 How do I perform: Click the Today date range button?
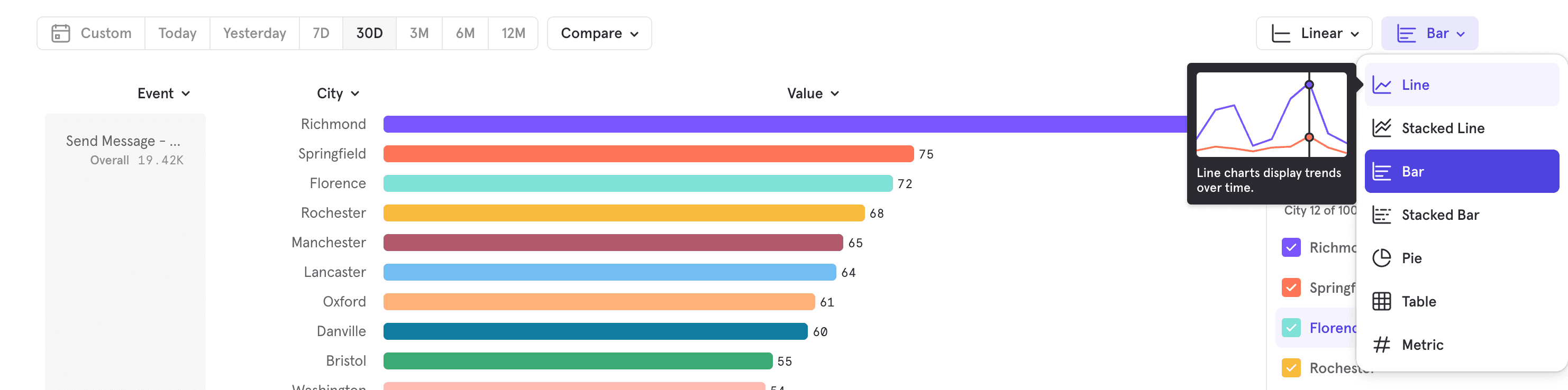(x=177, y=33)
